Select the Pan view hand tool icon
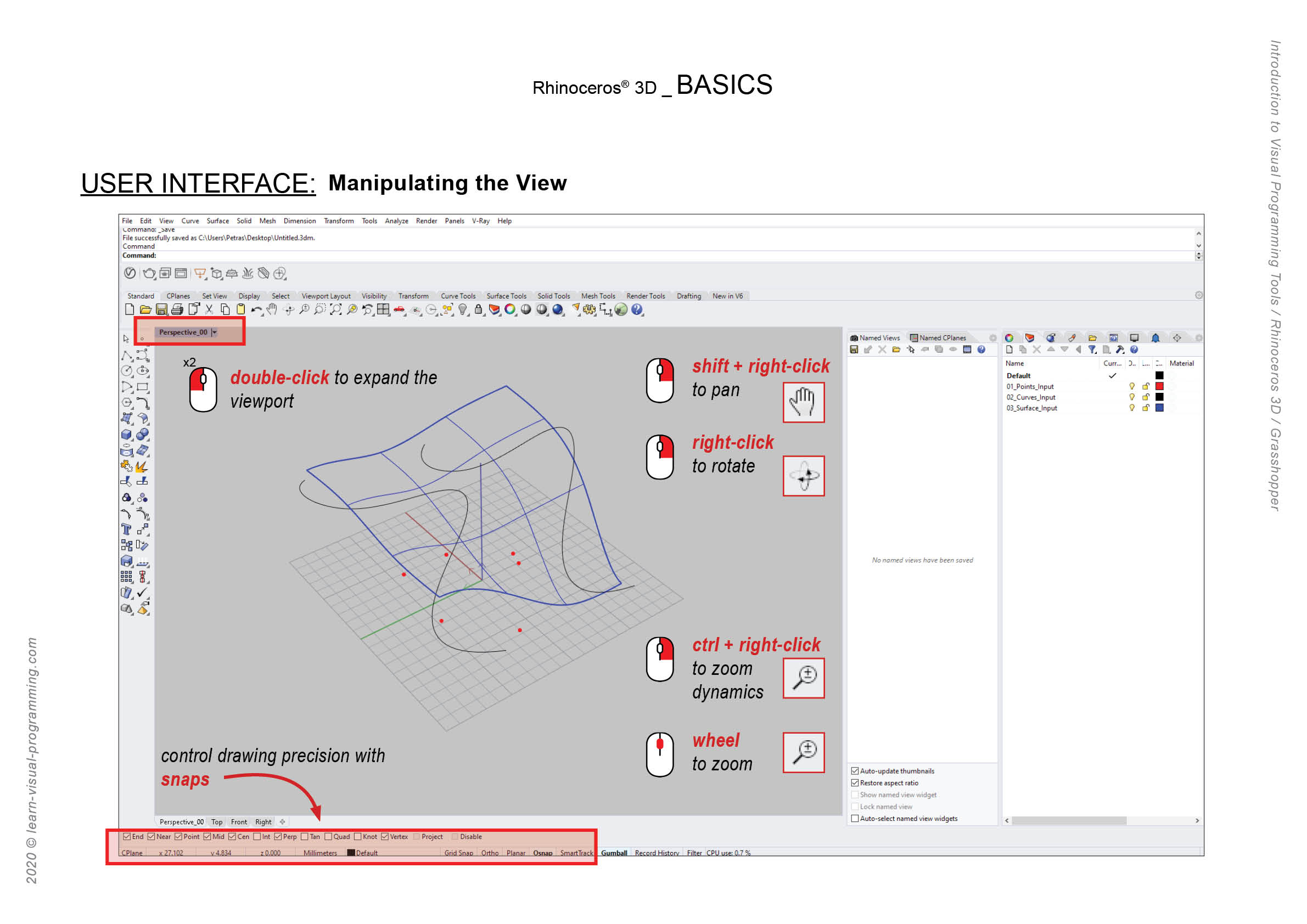 [273, 310]
